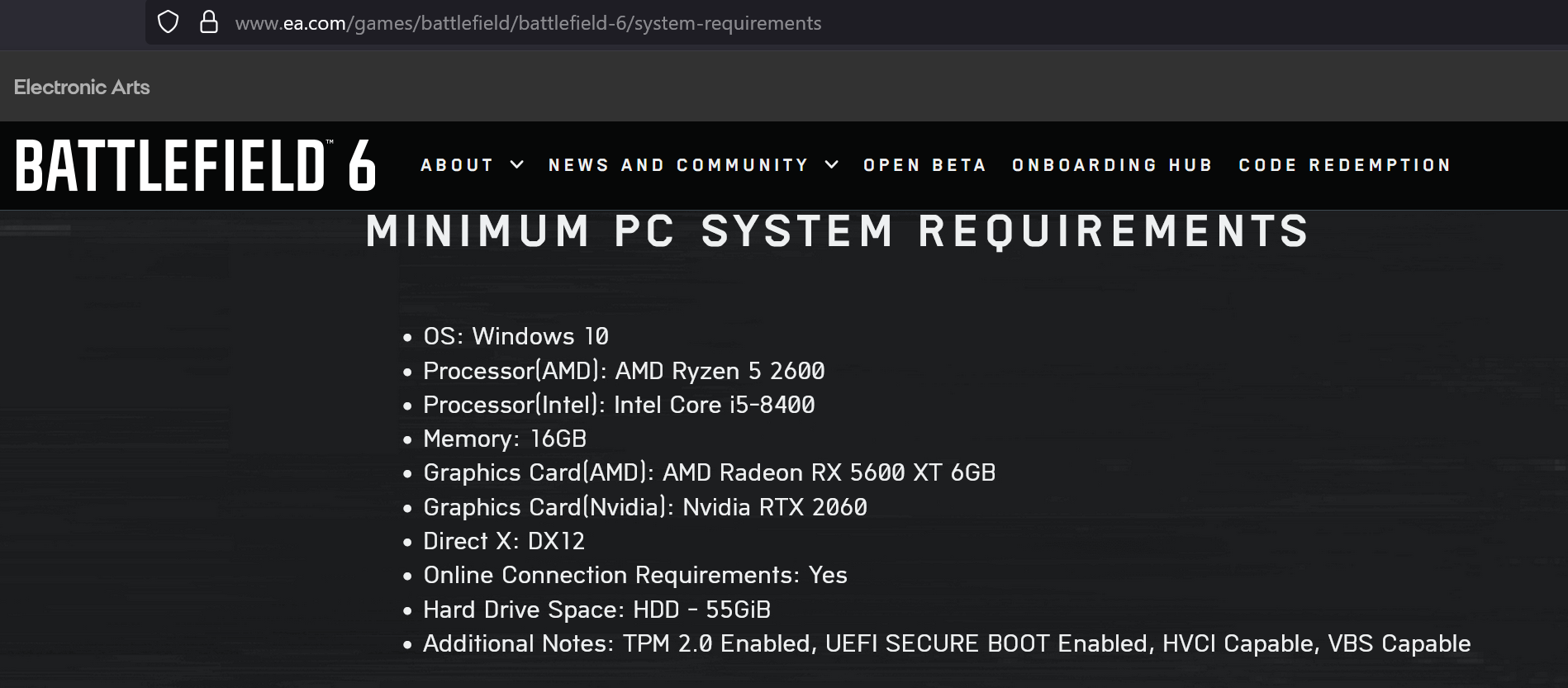Go to the Battlefield 6 logo home
The width and height of the screenshot is (1568, 688).
pos(195,165)
